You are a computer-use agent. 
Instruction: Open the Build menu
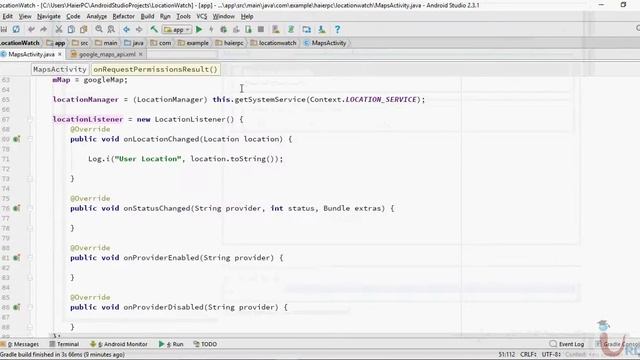[x=147, y=16]
